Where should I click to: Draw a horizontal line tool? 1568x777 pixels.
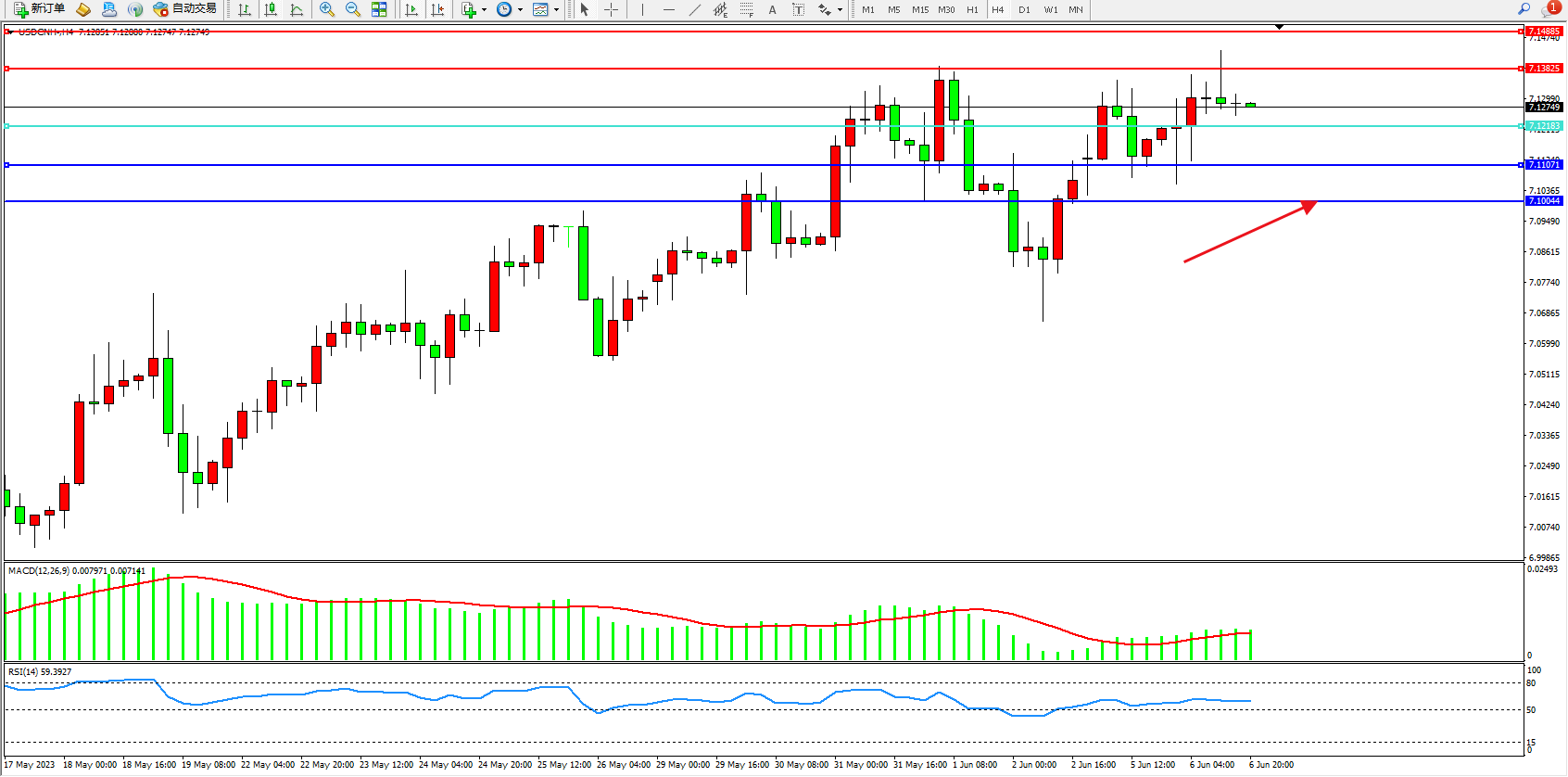coord(669,9)
